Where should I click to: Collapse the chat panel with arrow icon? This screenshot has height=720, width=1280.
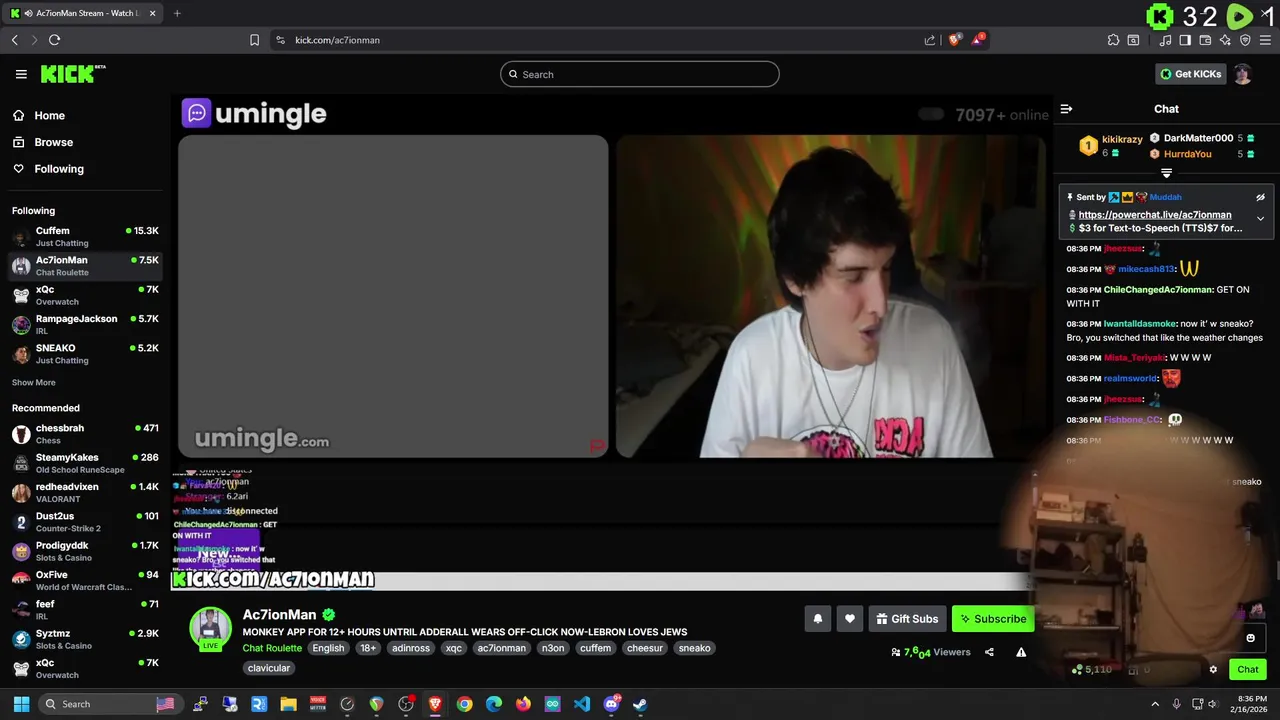[1066, 109]
